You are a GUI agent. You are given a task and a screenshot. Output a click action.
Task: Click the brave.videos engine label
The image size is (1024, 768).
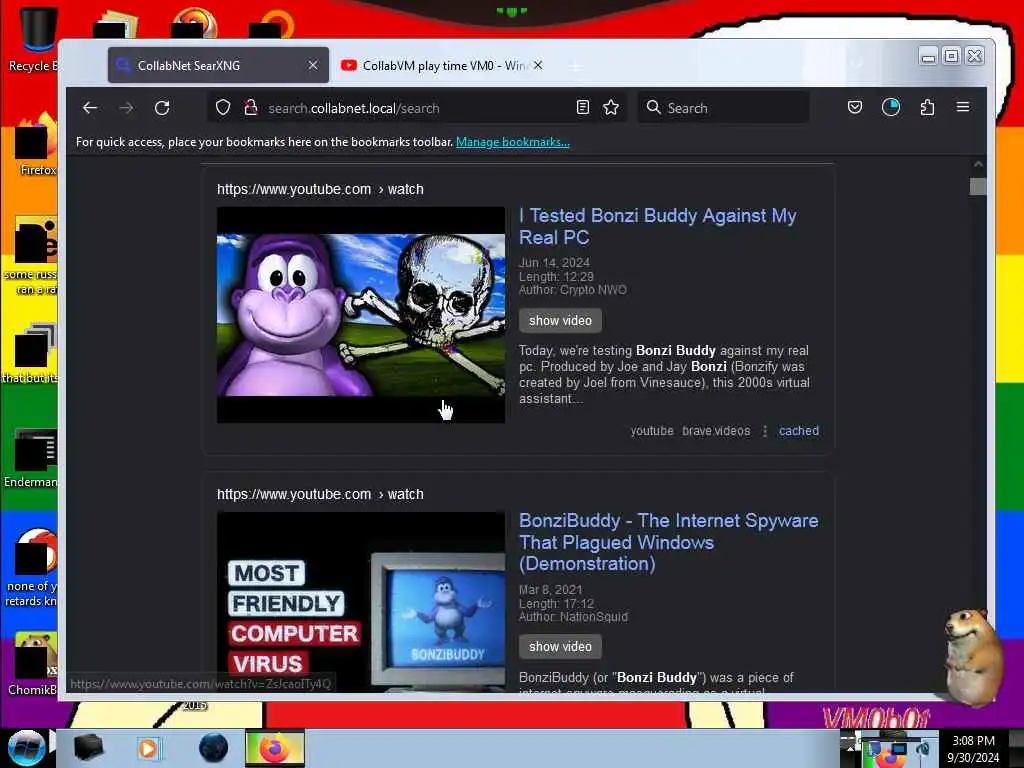(716, 431)
